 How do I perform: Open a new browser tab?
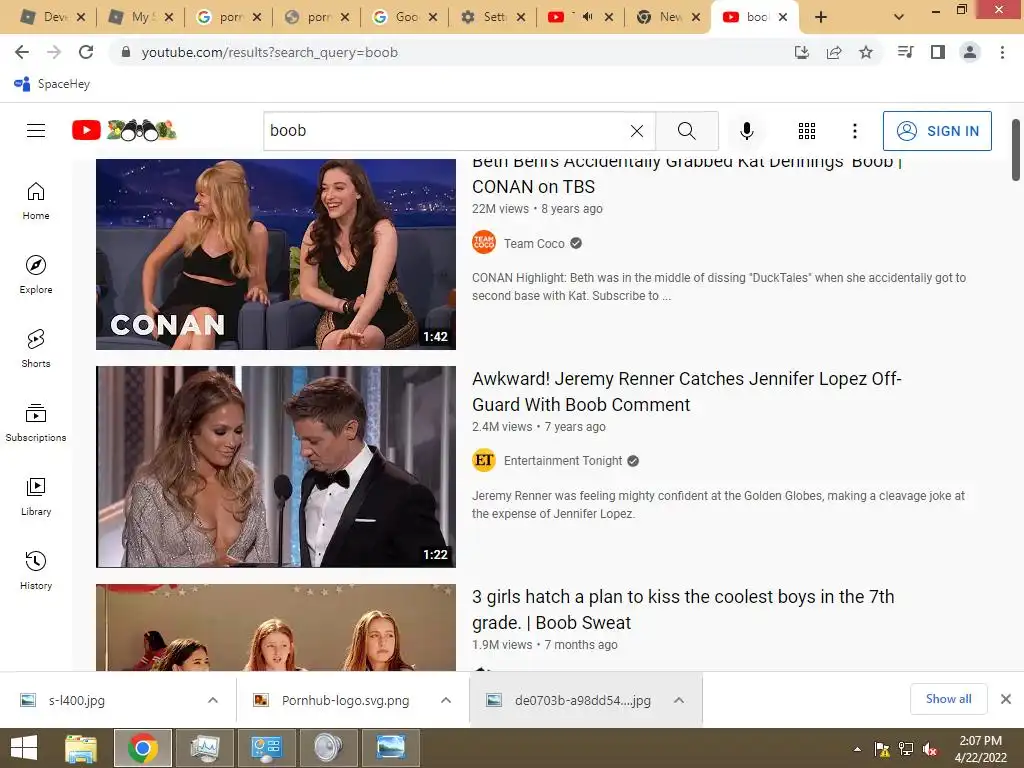[821, 17]
